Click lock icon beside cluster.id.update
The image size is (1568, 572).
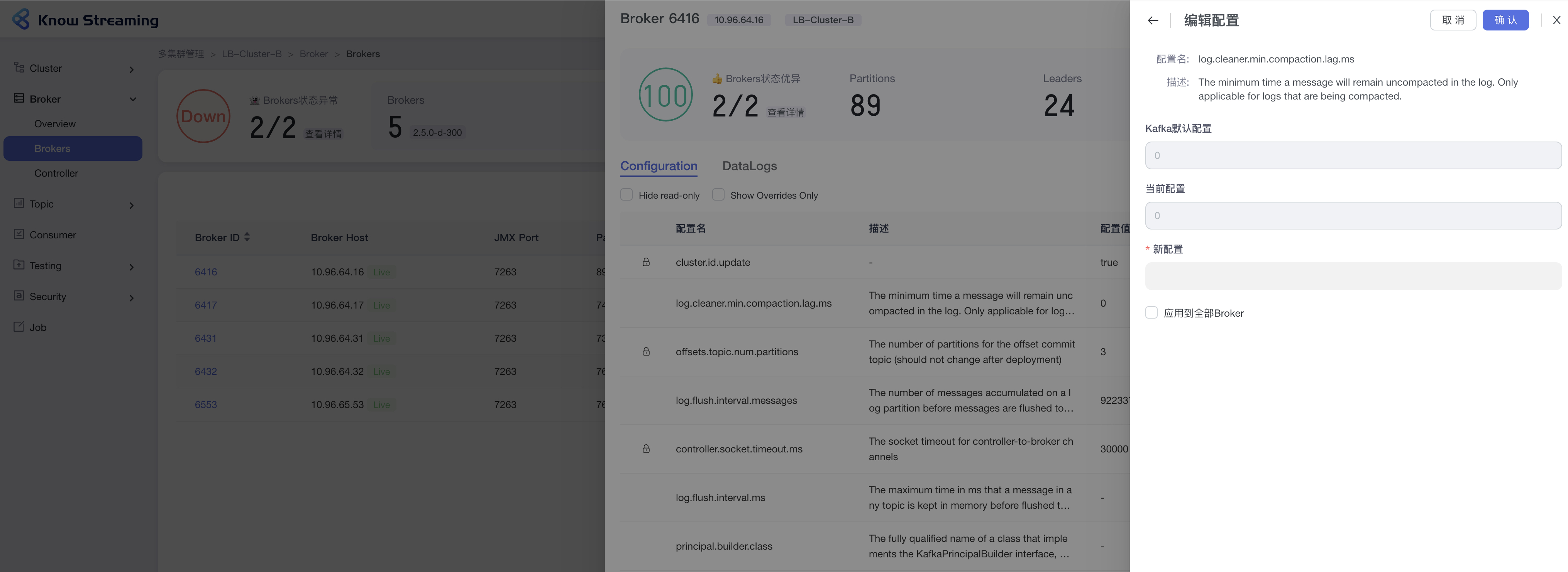[x=646, y=262]
